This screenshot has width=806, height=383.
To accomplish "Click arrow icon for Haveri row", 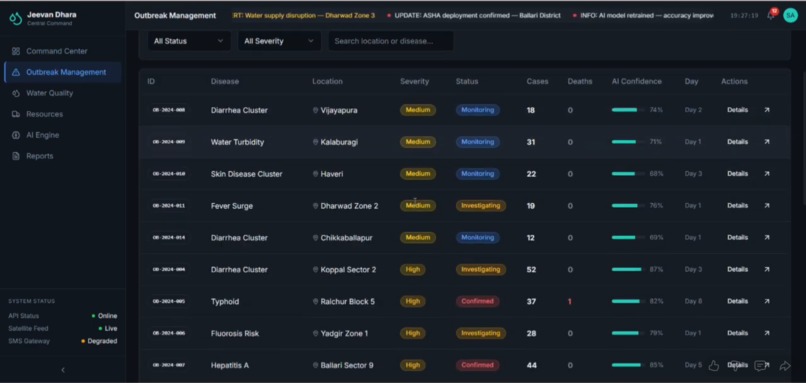I will (x=767, y=174).
